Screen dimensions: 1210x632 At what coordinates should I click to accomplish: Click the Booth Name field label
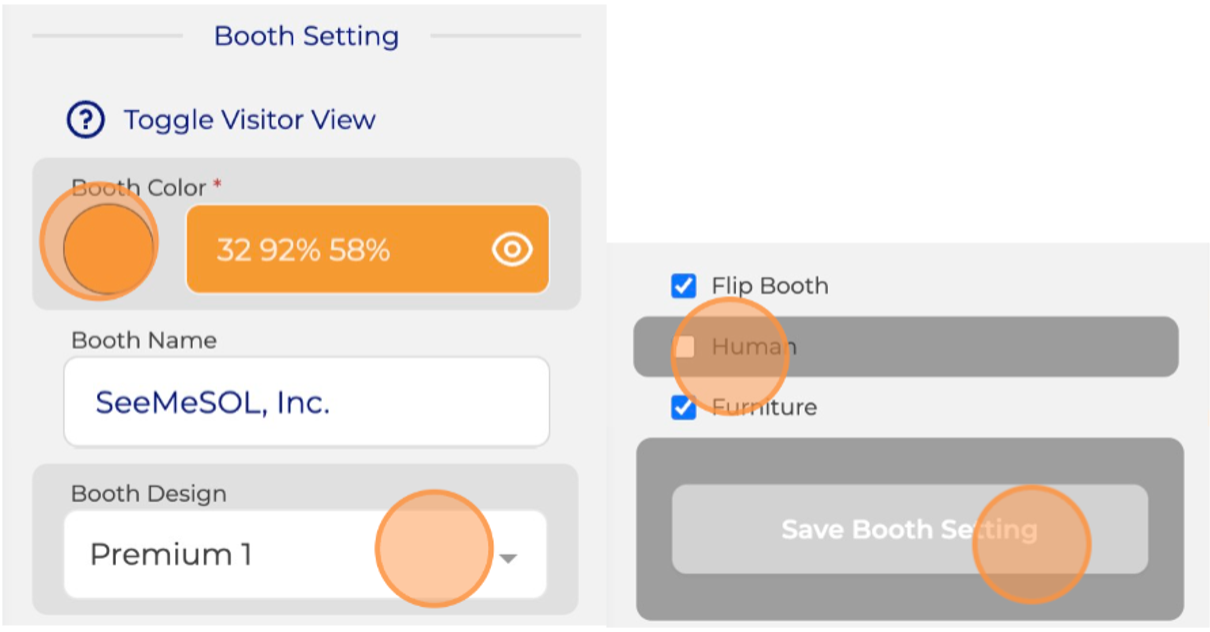[x=144, y=340]
